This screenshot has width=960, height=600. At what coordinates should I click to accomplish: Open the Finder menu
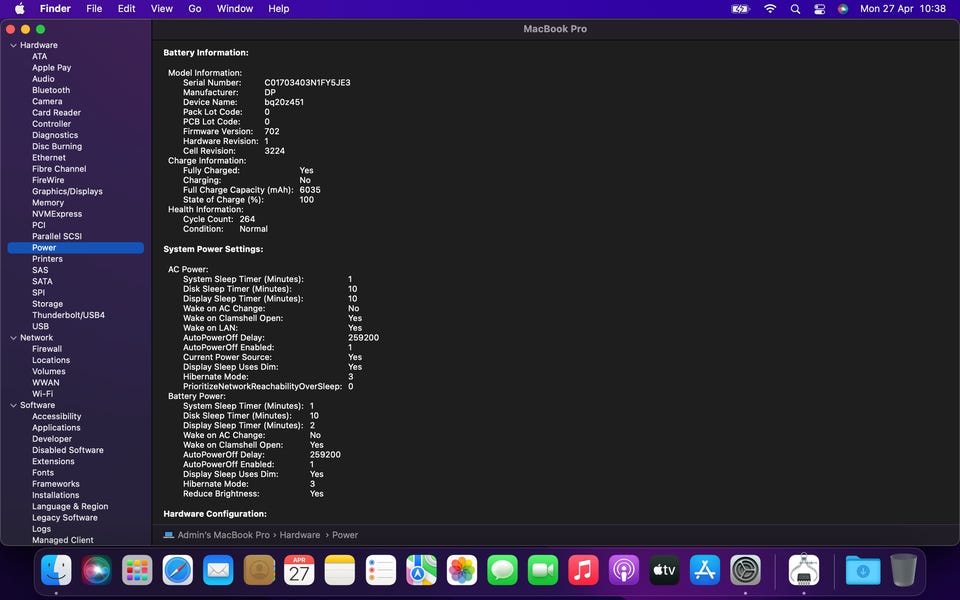[x=55, y=9]
